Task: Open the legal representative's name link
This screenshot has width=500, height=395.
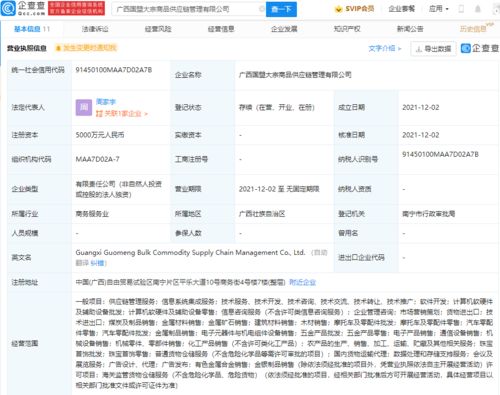Action: pos(106,102)
